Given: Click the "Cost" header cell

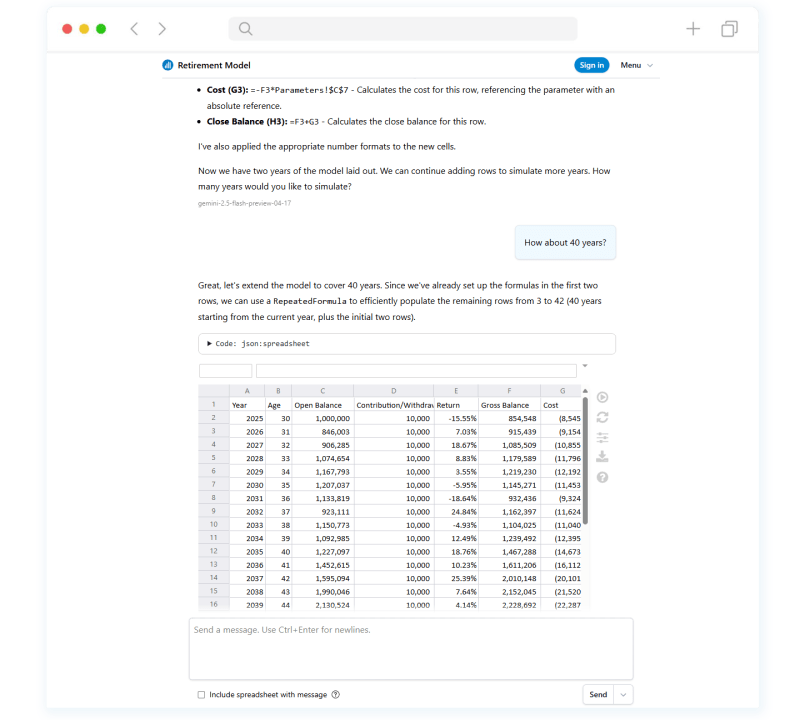Looking at the screenshot, I should tap(561, 405).
